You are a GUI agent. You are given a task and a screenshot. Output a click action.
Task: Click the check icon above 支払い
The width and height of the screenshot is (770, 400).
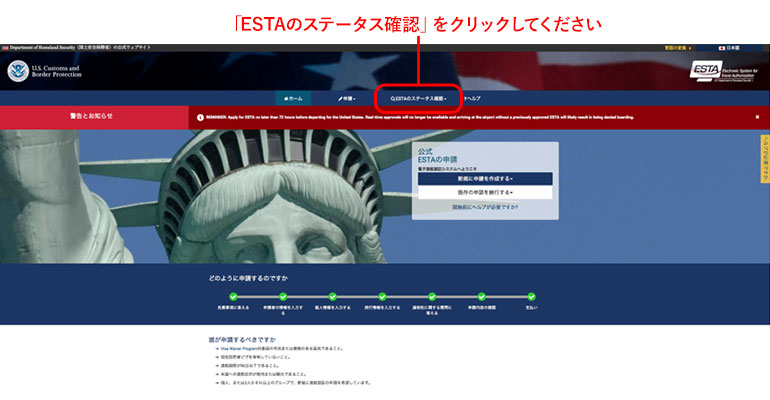pyautogui.click(x=531, y=296)
